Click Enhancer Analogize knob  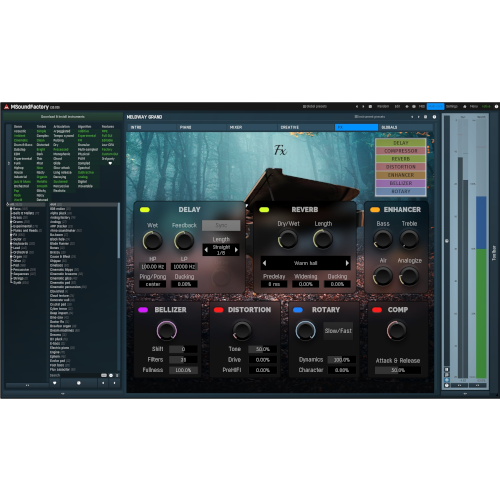409,276
